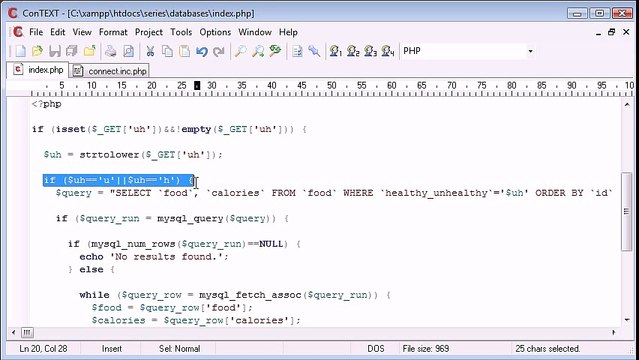Click the vertical scrollbar down arrow
The height and width of the screenshot is (360, 639).
click(x=627, y=320)
